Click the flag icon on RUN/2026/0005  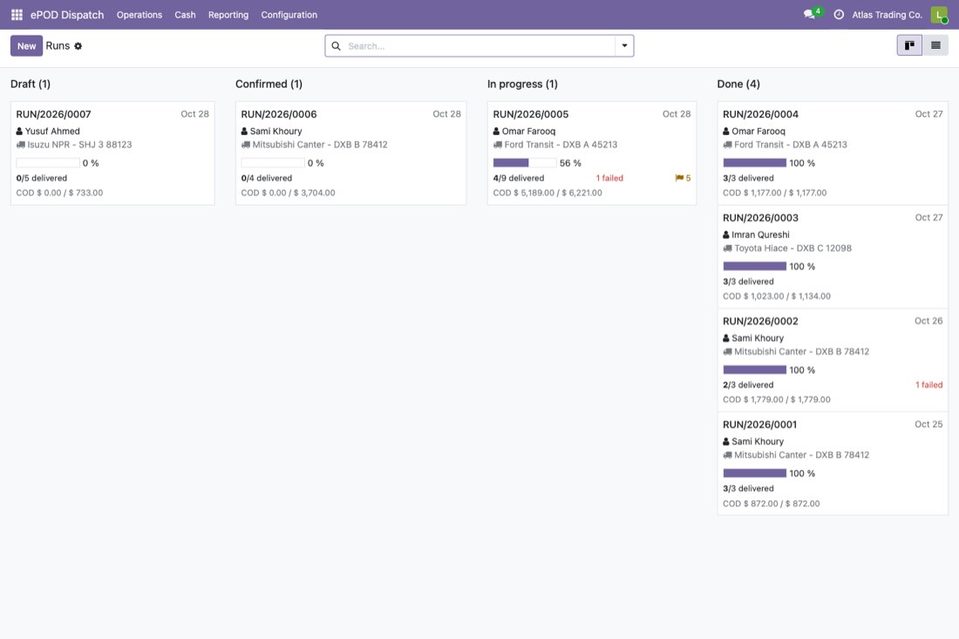[x=679, y=178]
